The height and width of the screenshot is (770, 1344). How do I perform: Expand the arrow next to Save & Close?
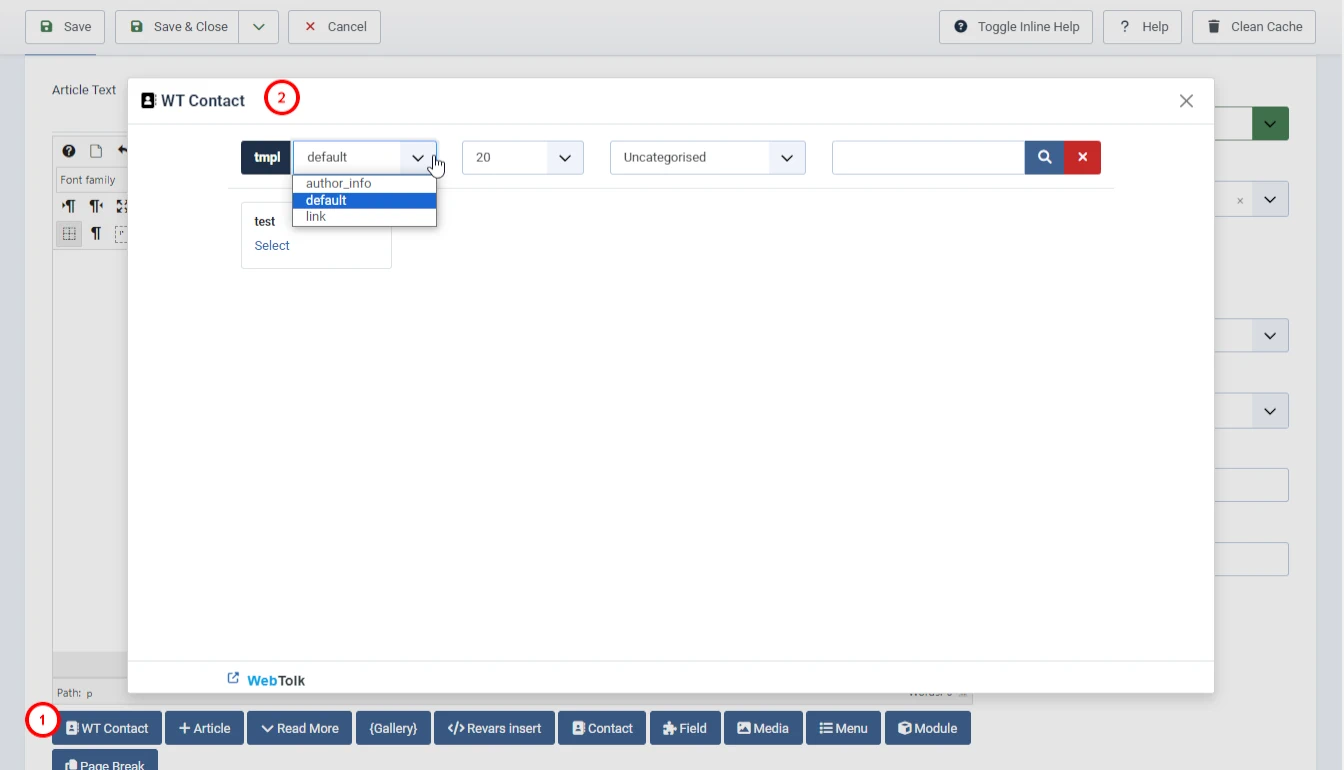[258, 27]
